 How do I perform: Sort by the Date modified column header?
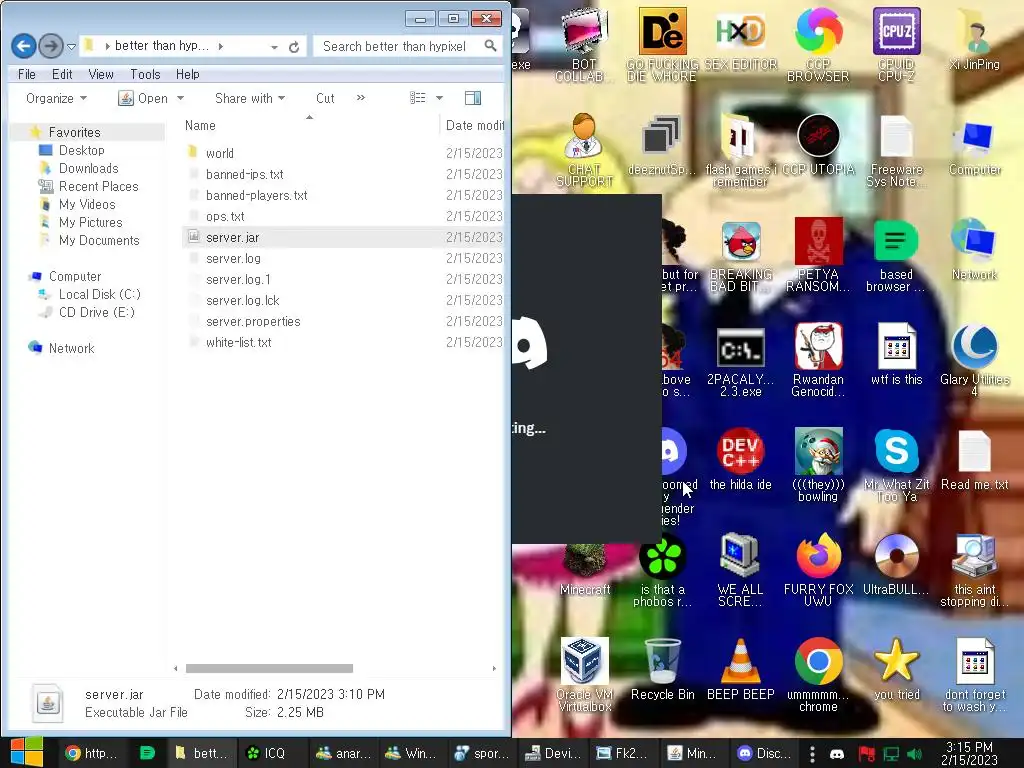point(475,125)
